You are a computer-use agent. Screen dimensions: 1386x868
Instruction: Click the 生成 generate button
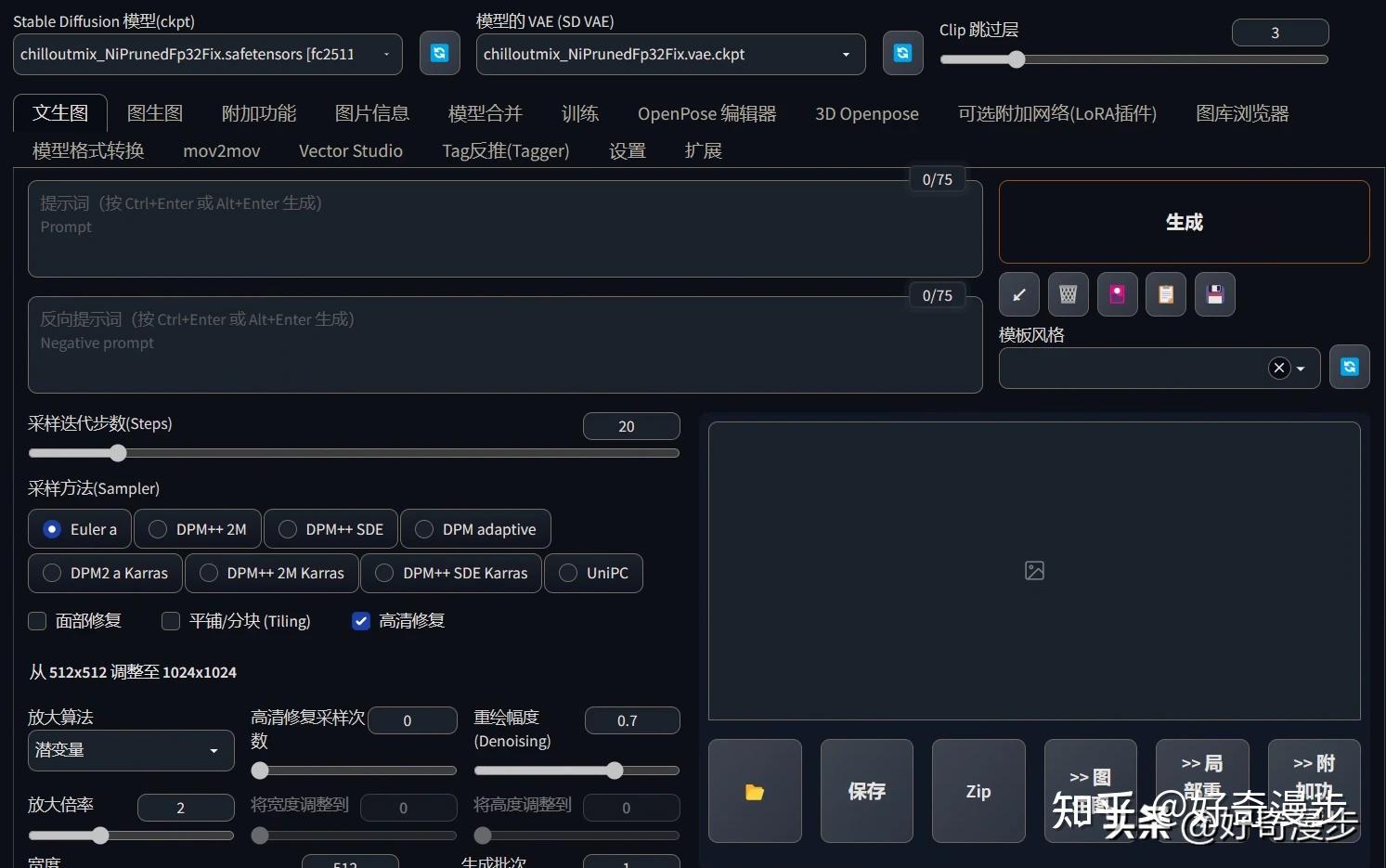[1184, 222]
